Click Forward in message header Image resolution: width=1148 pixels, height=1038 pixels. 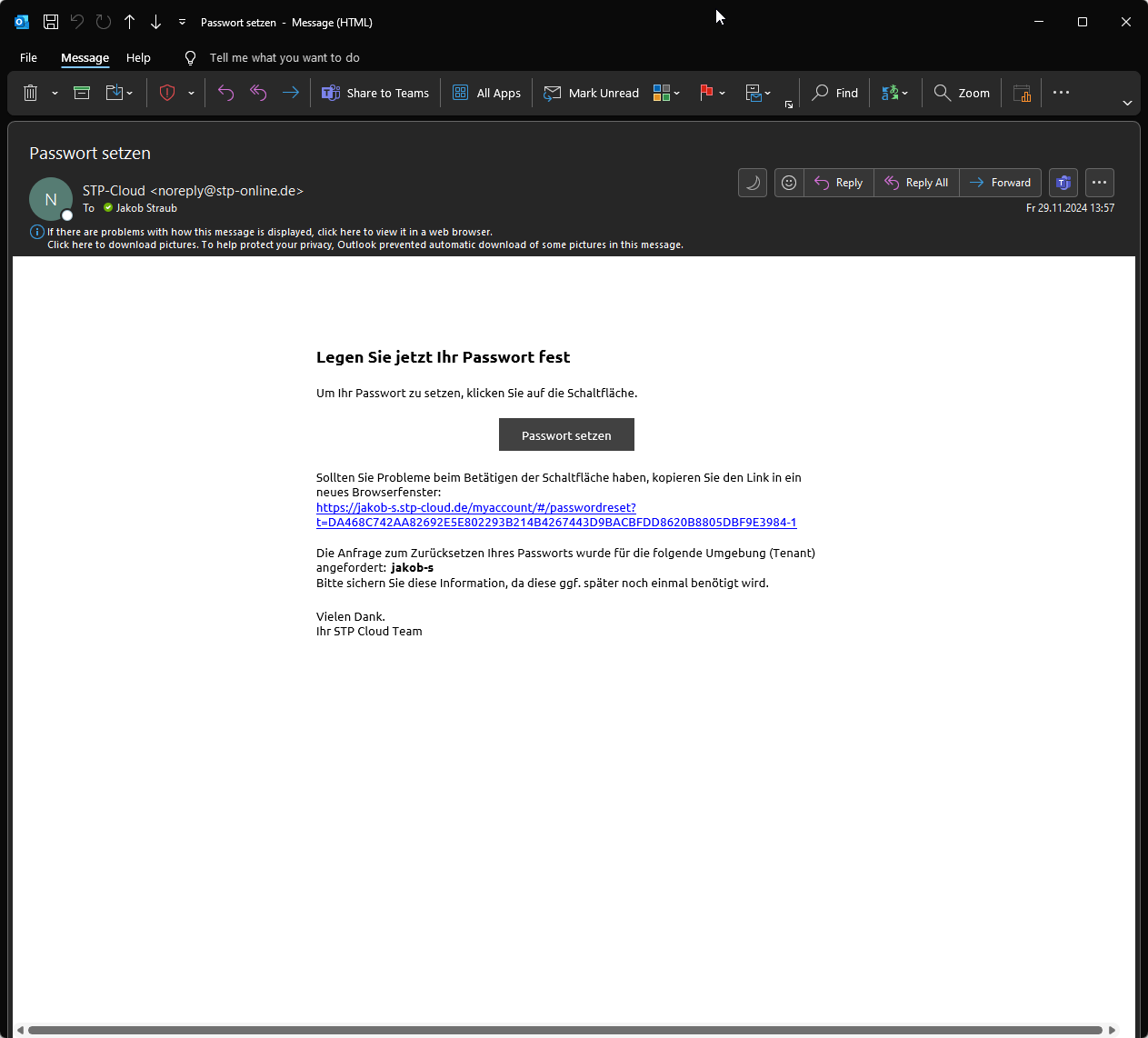1000,183
